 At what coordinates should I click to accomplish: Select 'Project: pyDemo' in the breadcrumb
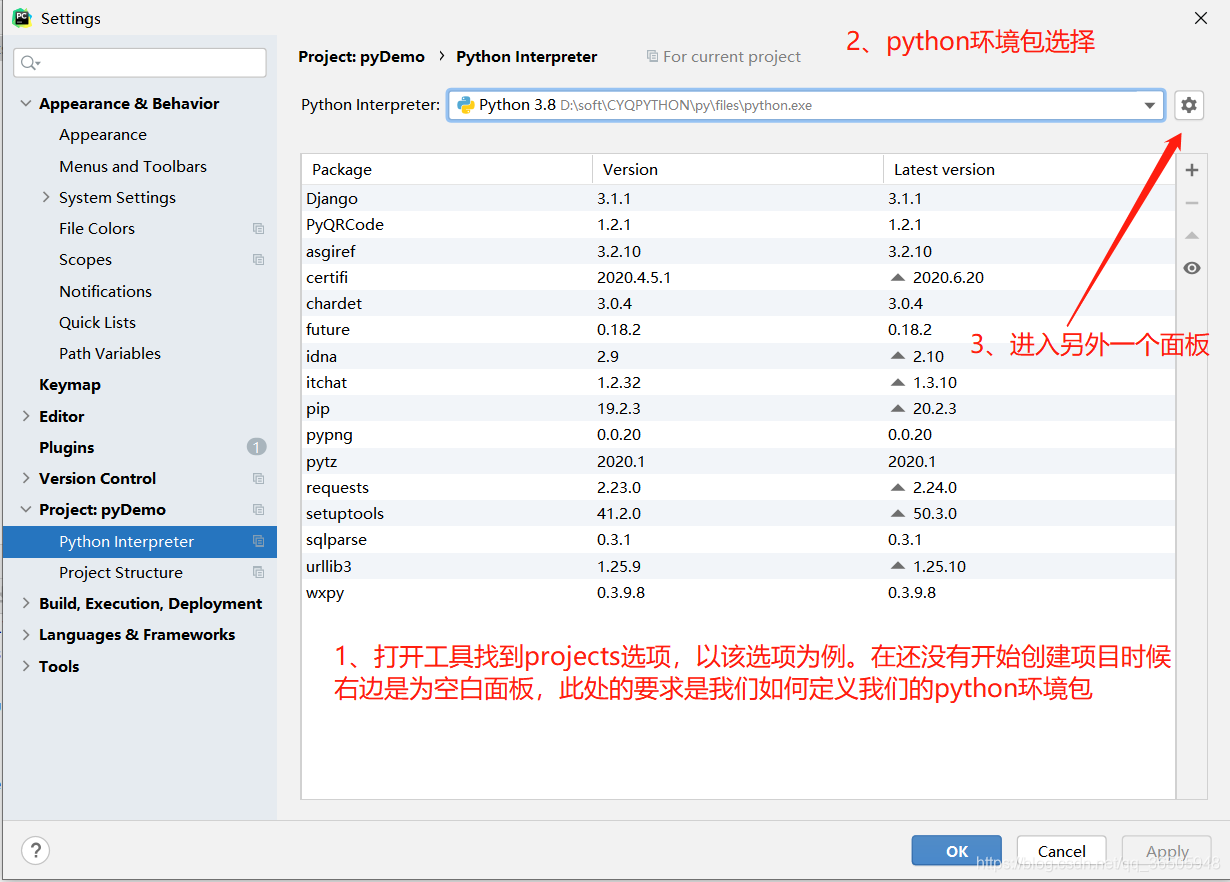coord(362,56)
